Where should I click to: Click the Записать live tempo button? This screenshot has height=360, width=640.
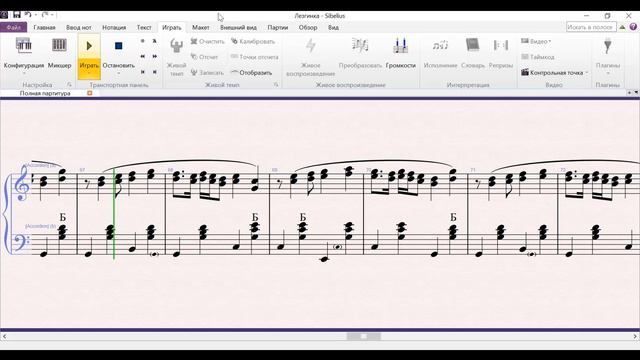pyautogui.click(x=207, y=72)
